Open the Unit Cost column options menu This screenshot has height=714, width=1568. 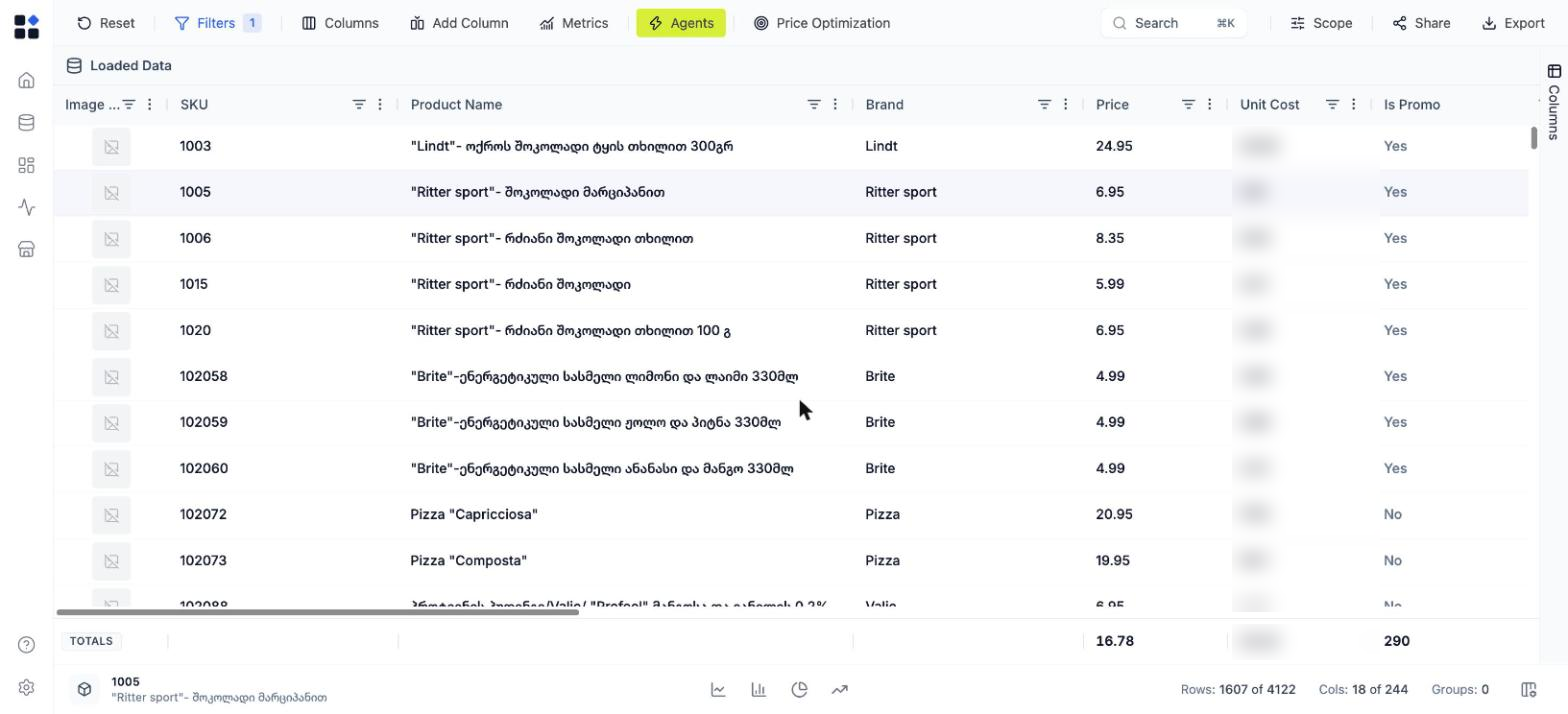(1353, 104)
